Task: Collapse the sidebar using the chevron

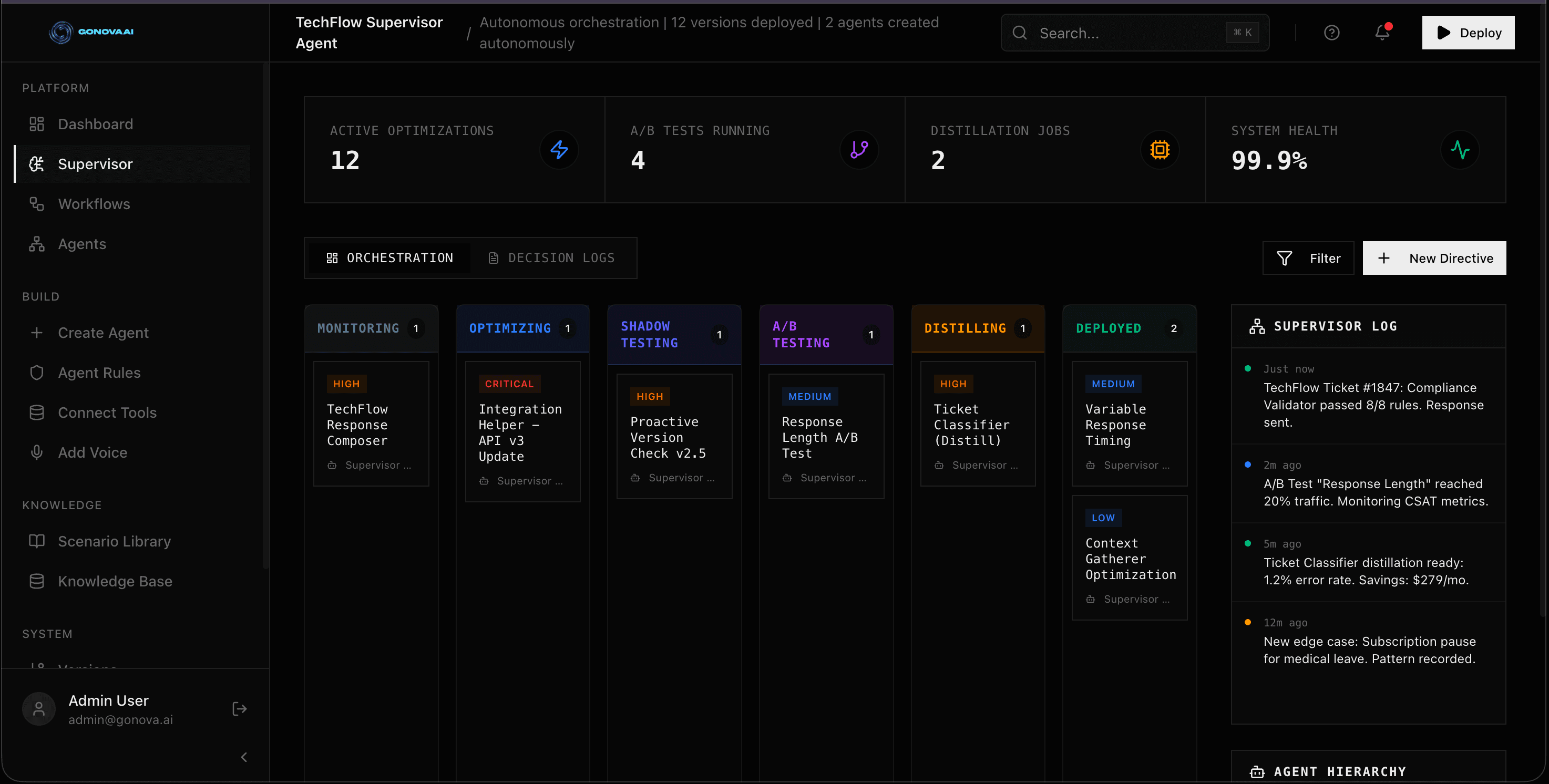Action: [243, 757]
